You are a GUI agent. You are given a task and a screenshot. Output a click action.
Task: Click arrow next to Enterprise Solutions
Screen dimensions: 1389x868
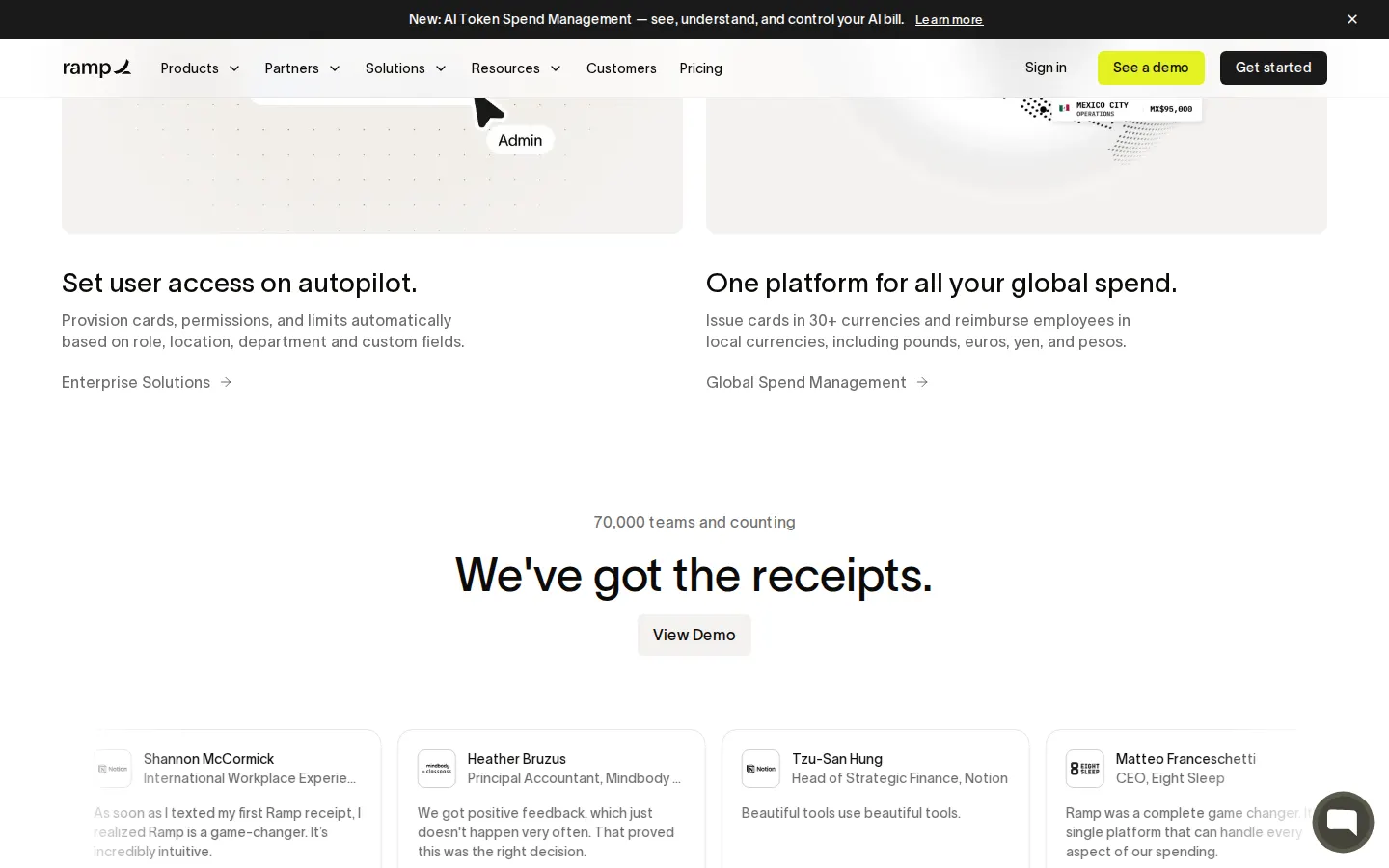click(226, 382)
